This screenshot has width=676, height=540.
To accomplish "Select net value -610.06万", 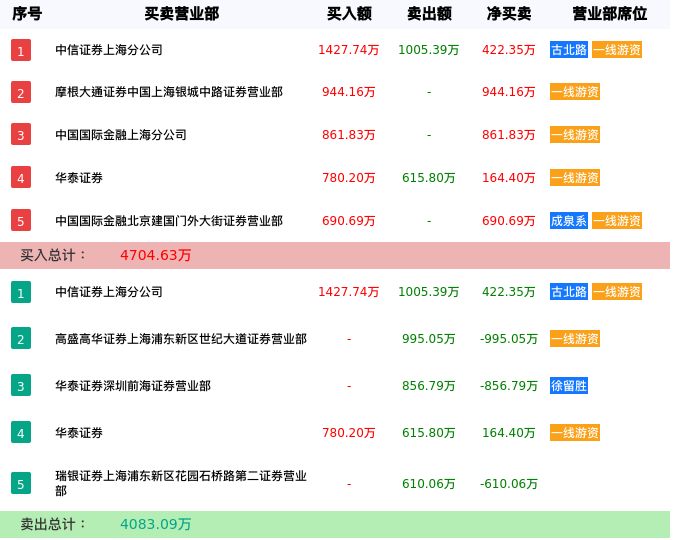I will tap(509, 484).
